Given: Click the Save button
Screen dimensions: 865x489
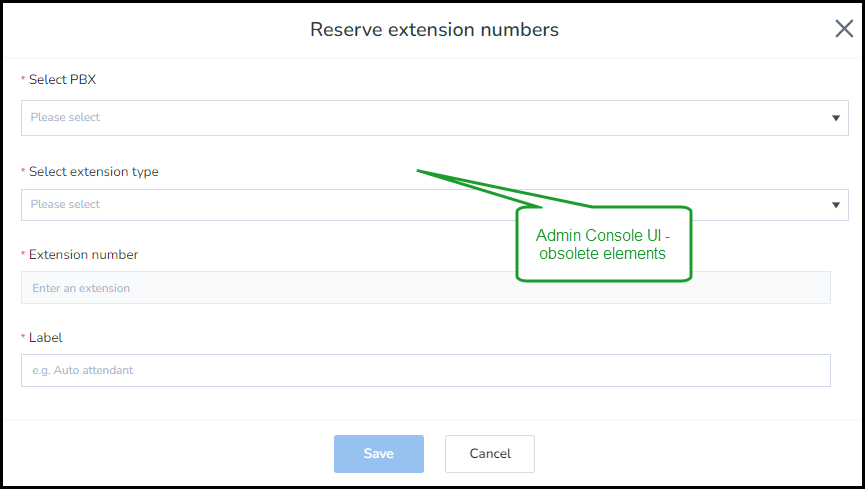Looking at the screenshot, I should pos(378,454).
